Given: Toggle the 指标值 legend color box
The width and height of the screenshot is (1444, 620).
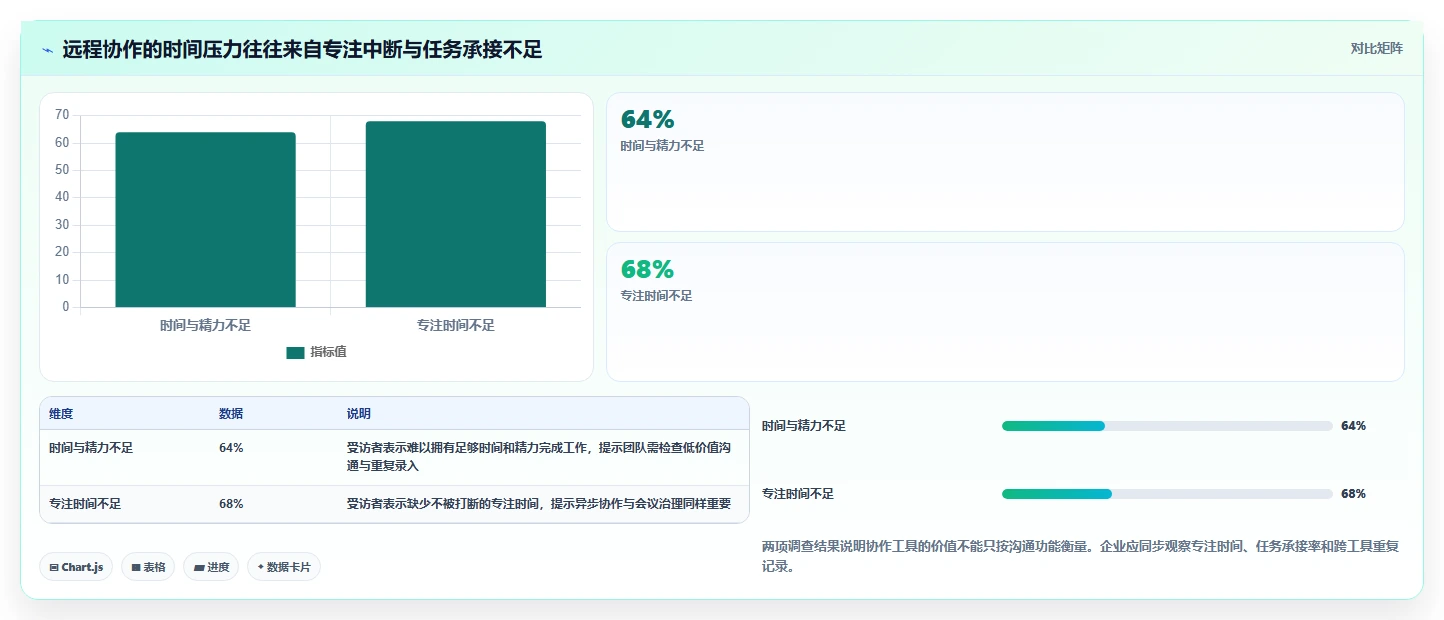Looking at the screenshot, I should coord(295,352).
